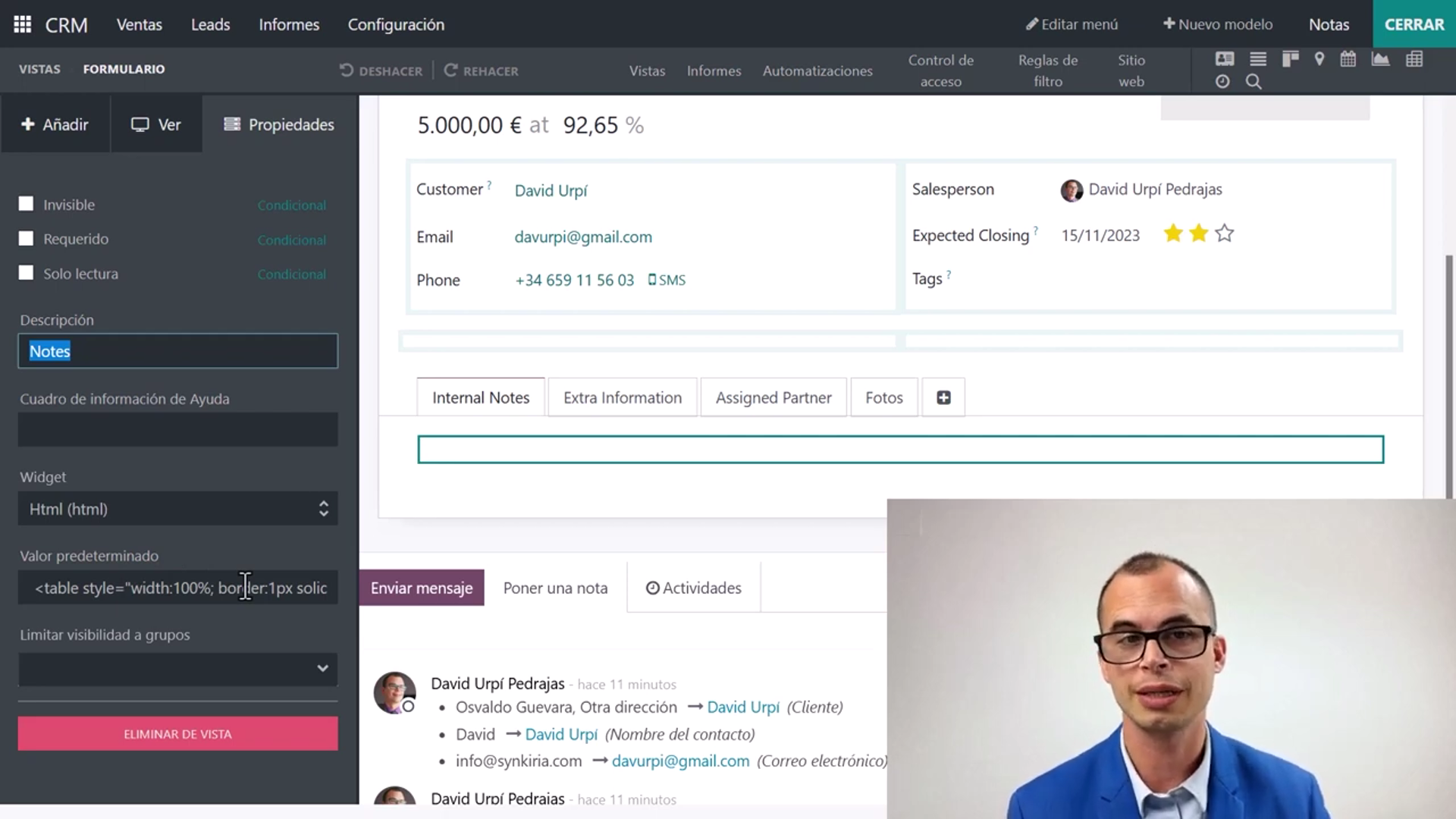Select the Ver tab
This screenshot has width=1456, height=819.
click(x=156, y=124)
